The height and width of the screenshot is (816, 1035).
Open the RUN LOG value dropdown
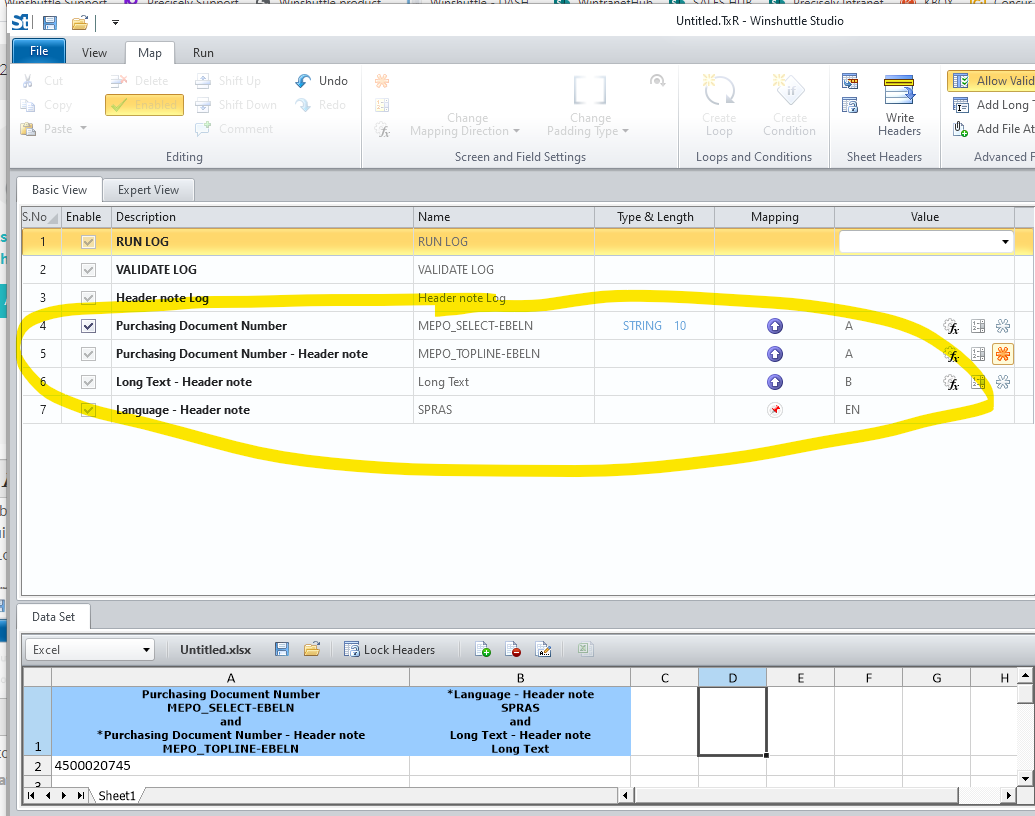[1004, 242]
